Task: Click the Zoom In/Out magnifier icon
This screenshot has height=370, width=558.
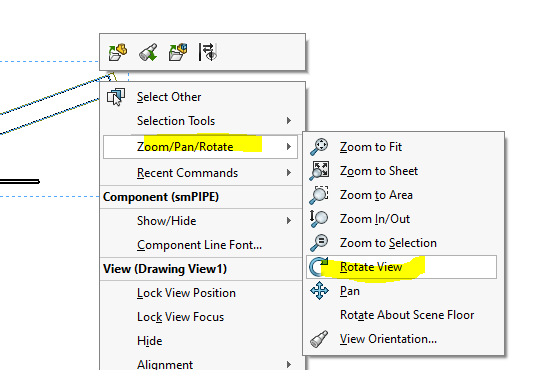Action: point(319,219)
